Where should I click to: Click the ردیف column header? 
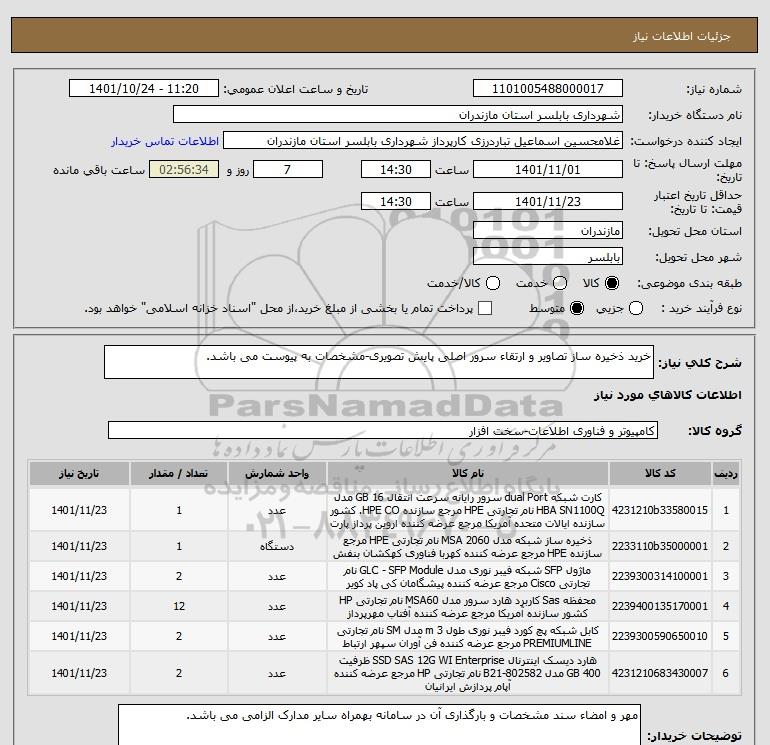click(x=726, y=473)
